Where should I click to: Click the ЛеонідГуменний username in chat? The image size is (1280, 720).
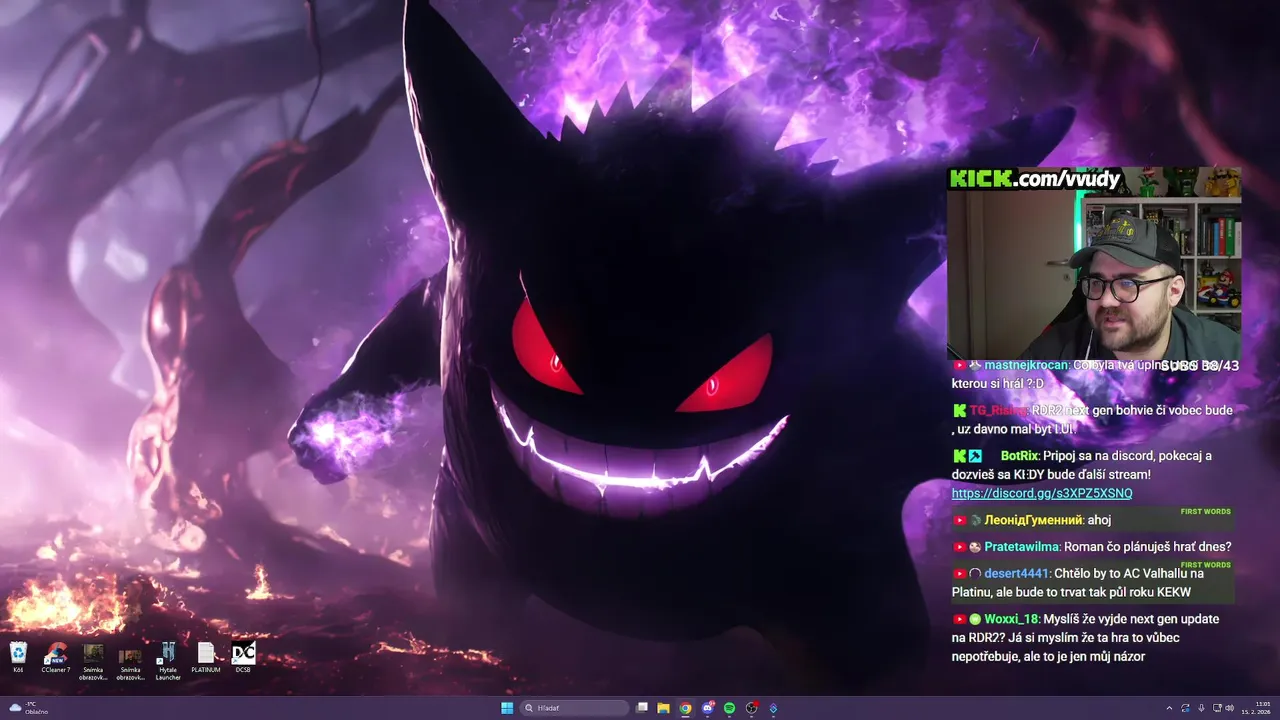click(x=1033, y=520)
